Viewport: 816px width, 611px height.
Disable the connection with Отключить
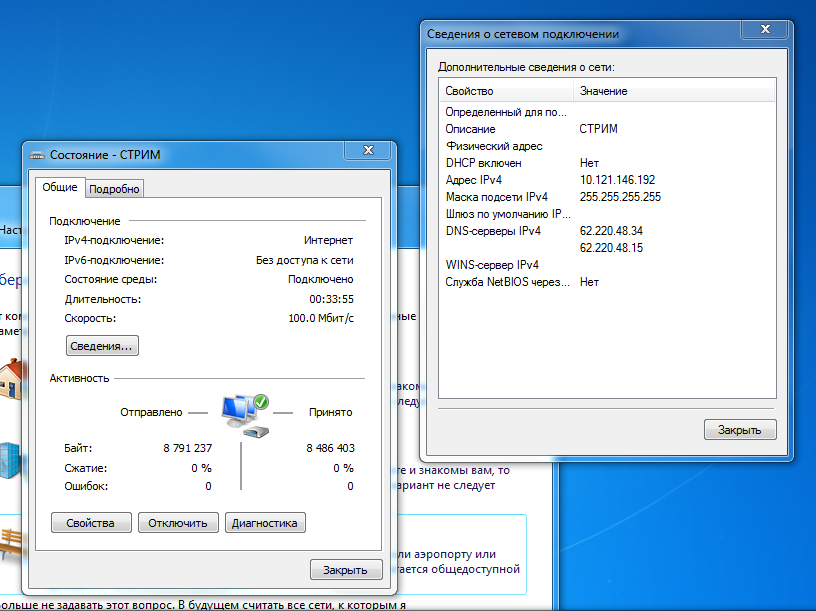[x=178, y=523]
